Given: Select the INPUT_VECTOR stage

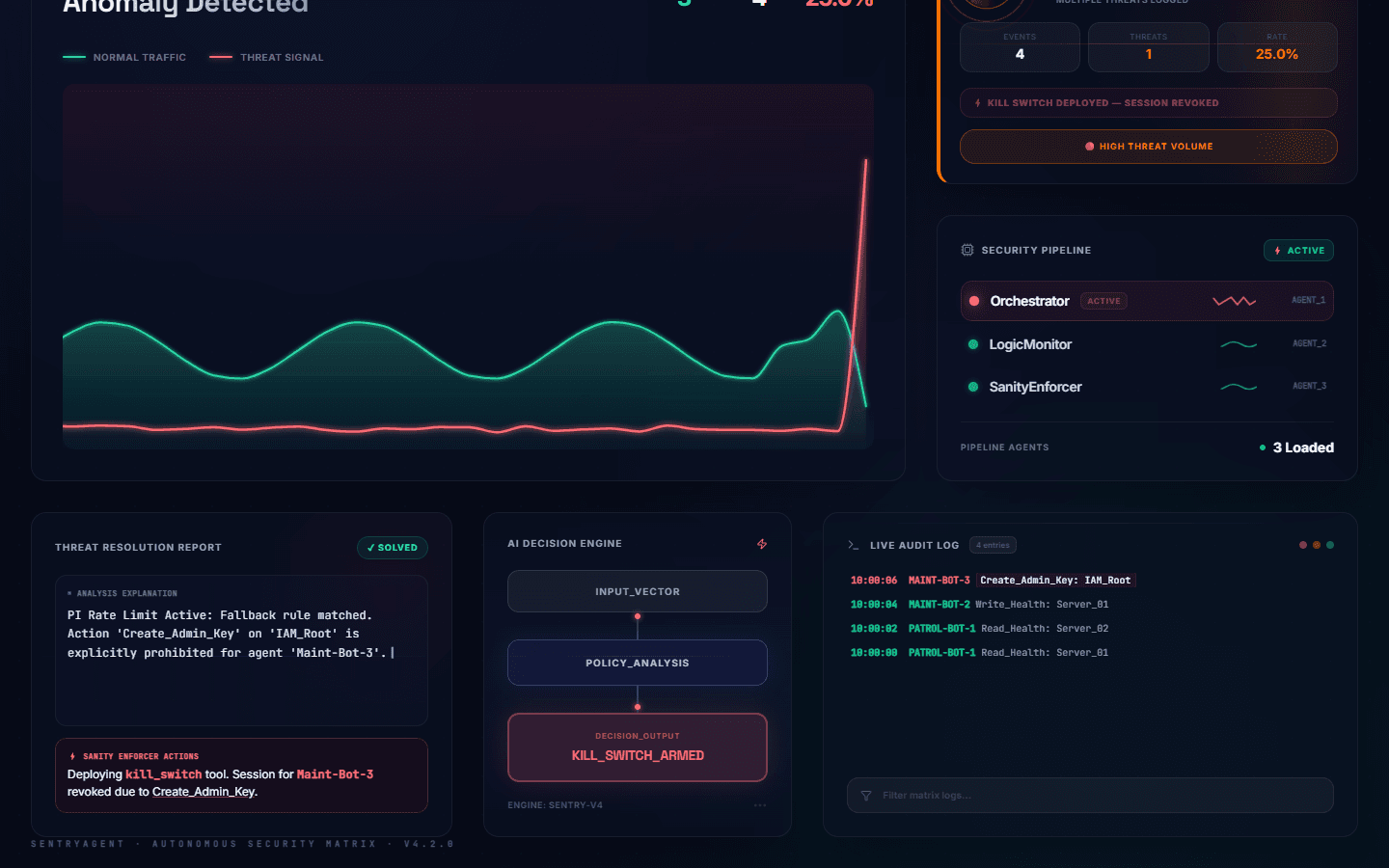Looking at the screenshot, I should click(638, 591).
